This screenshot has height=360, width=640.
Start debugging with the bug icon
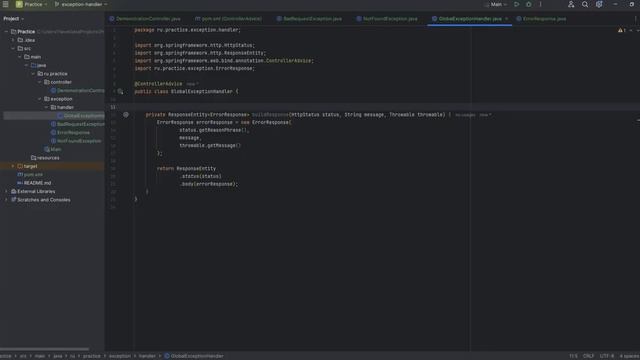point(529,4)
